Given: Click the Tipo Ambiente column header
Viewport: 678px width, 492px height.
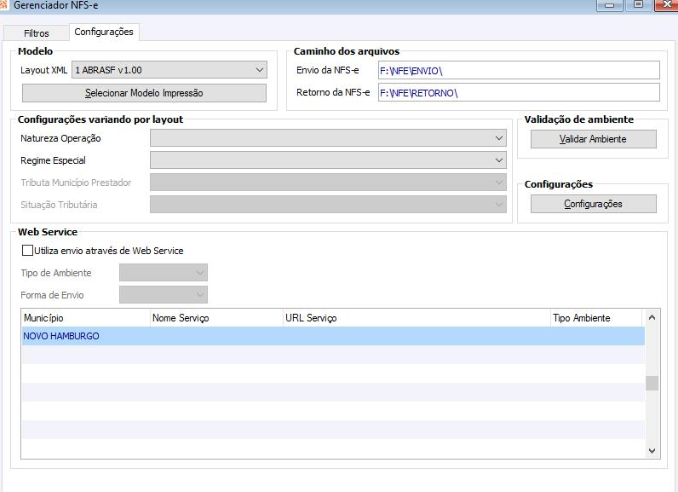Looking at the screenshot, I should (x=596, y=318).
